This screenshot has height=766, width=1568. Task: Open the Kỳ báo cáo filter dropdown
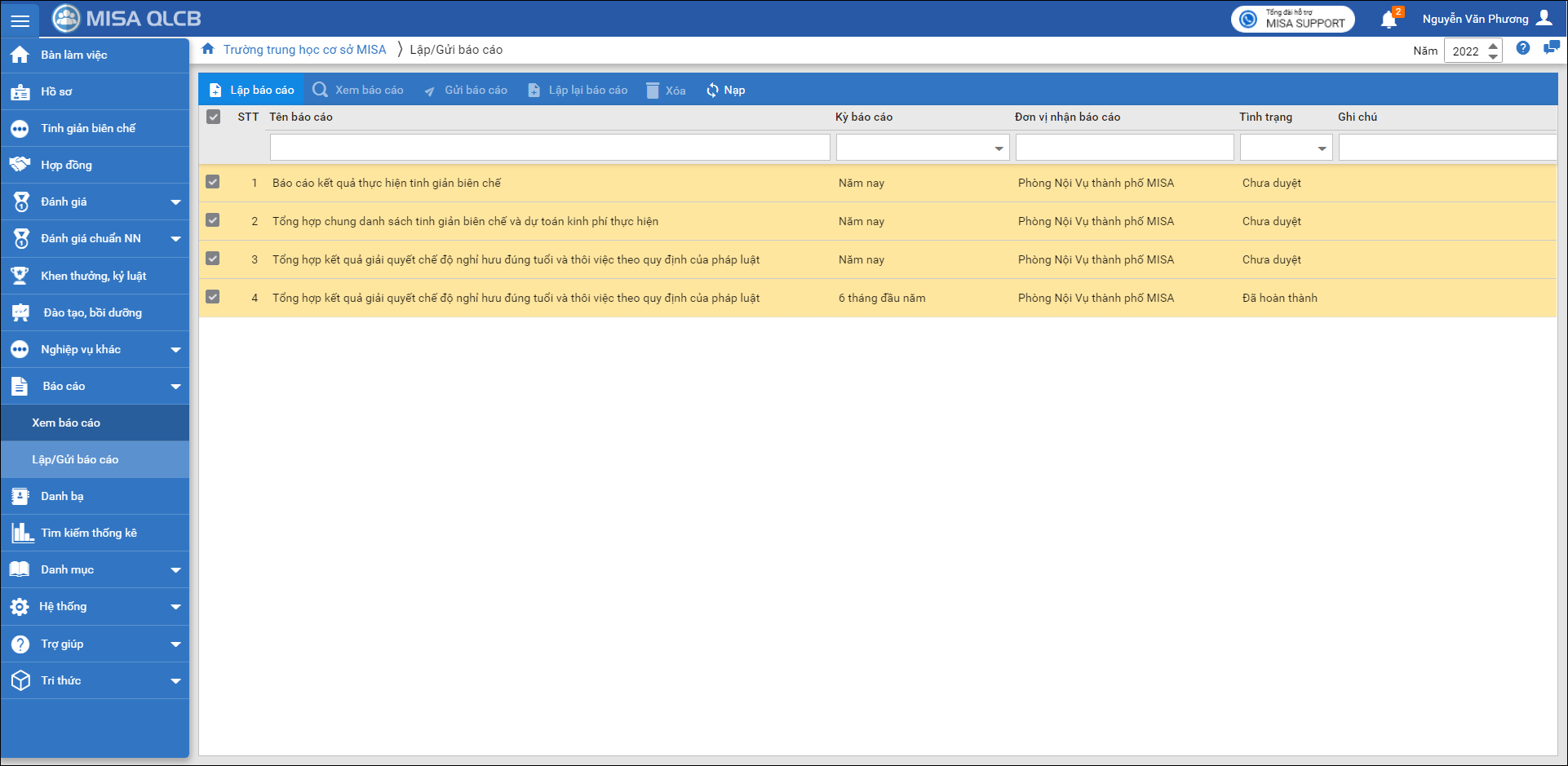(x=999, y=148)
